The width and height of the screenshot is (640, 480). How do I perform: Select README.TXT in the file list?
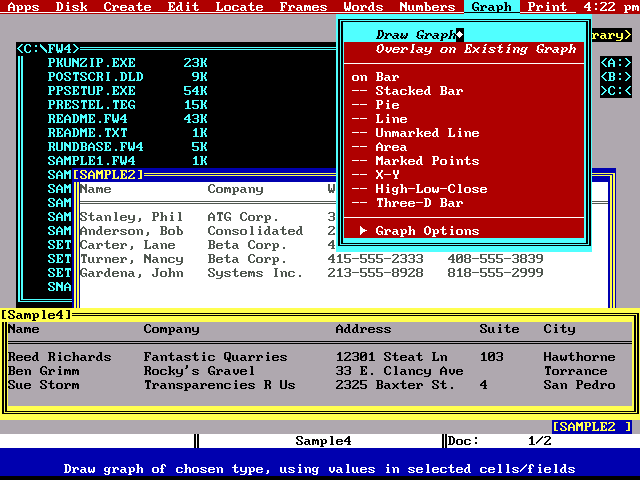pyautogui.click(x=87, y=133)
